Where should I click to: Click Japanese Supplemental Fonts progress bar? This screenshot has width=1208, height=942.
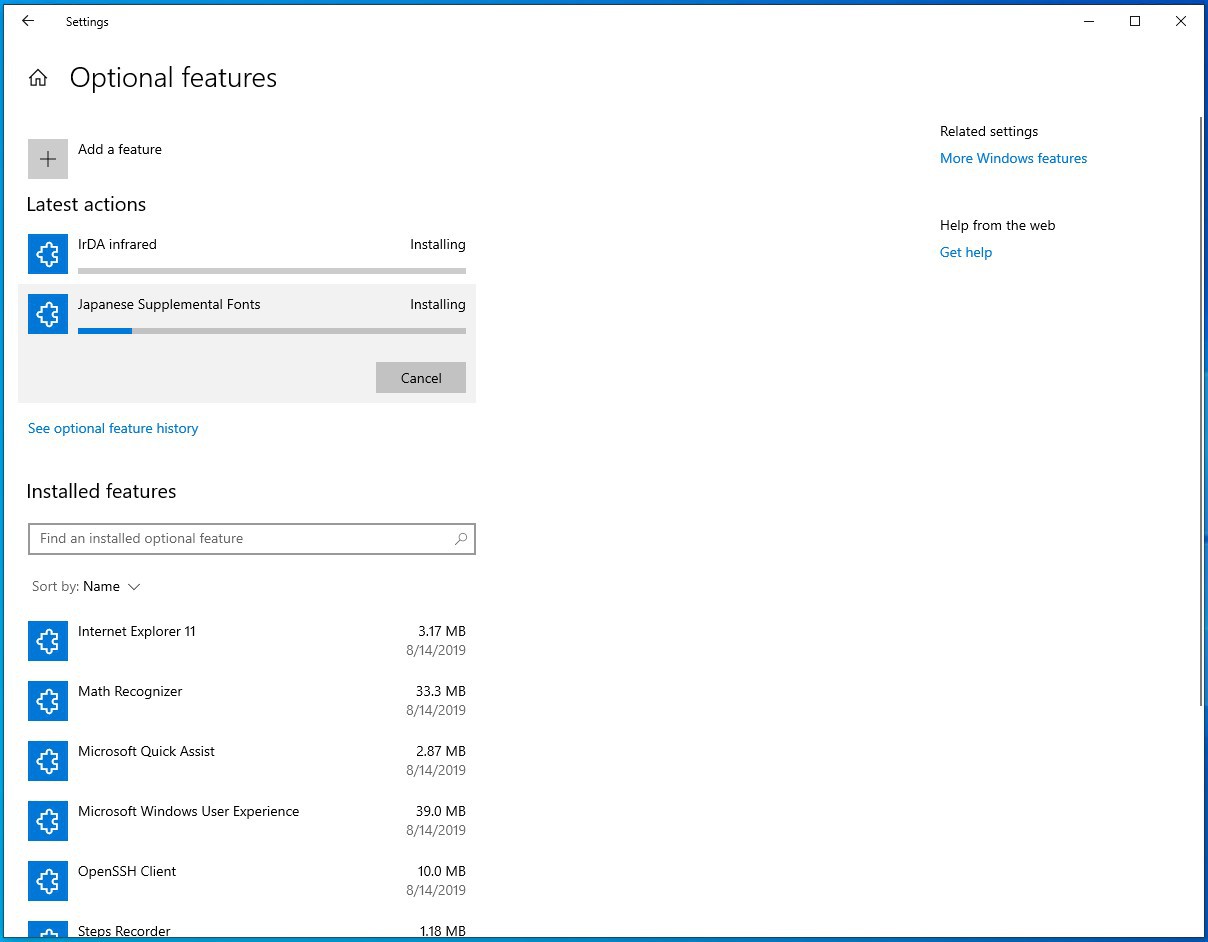click(271, 331)
